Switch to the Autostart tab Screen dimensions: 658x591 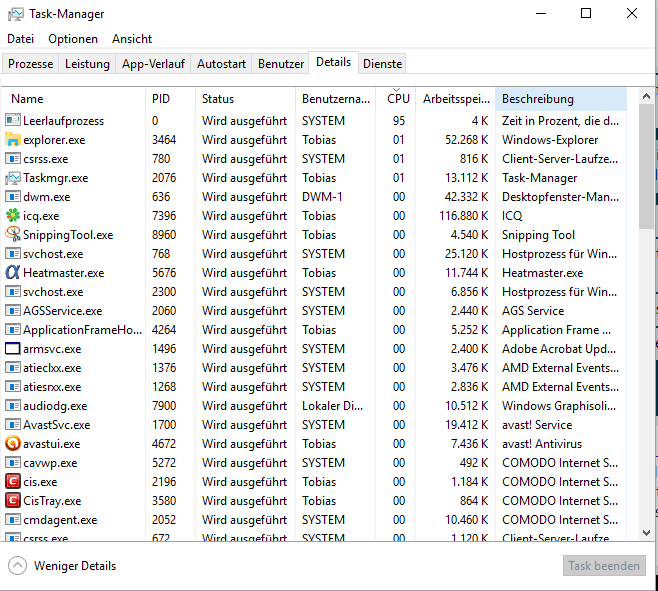[x=222, y=64]
